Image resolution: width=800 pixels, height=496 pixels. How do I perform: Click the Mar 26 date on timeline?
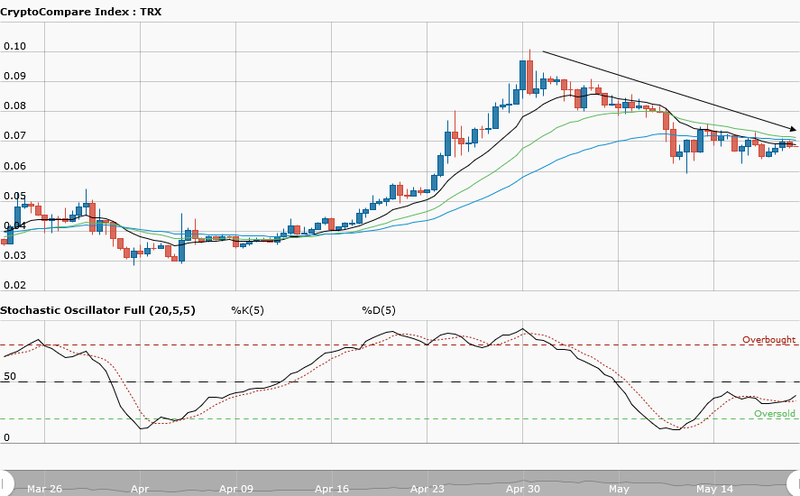(x=44, y=489)
